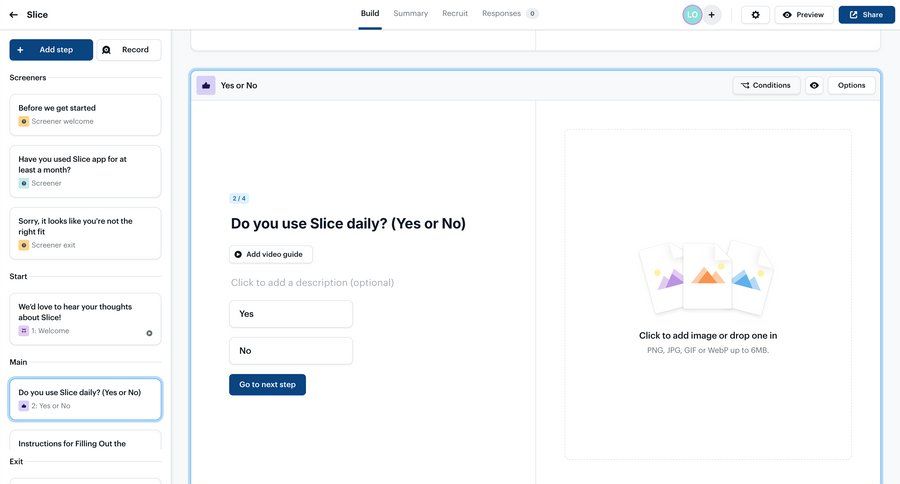Image resolution: width=900 pixels, height=484 pixels.
Task: Click the Record button
Action: click(129, 50)
